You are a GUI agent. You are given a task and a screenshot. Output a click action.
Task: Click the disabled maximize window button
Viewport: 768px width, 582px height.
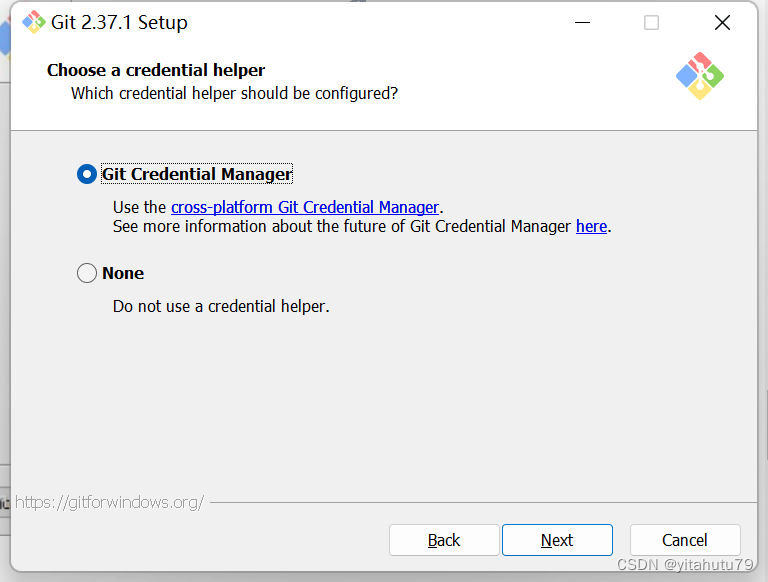pos(651,22)
